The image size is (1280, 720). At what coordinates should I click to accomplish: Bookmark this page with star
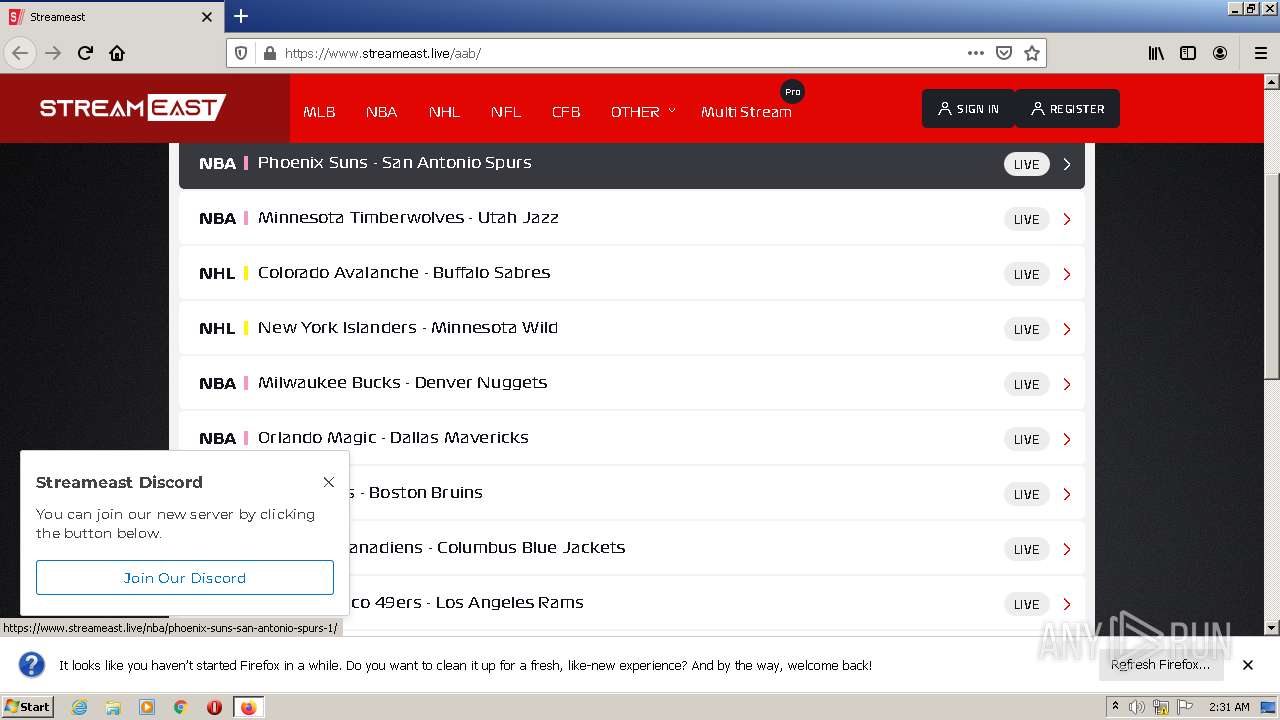tap(1032, 53)
